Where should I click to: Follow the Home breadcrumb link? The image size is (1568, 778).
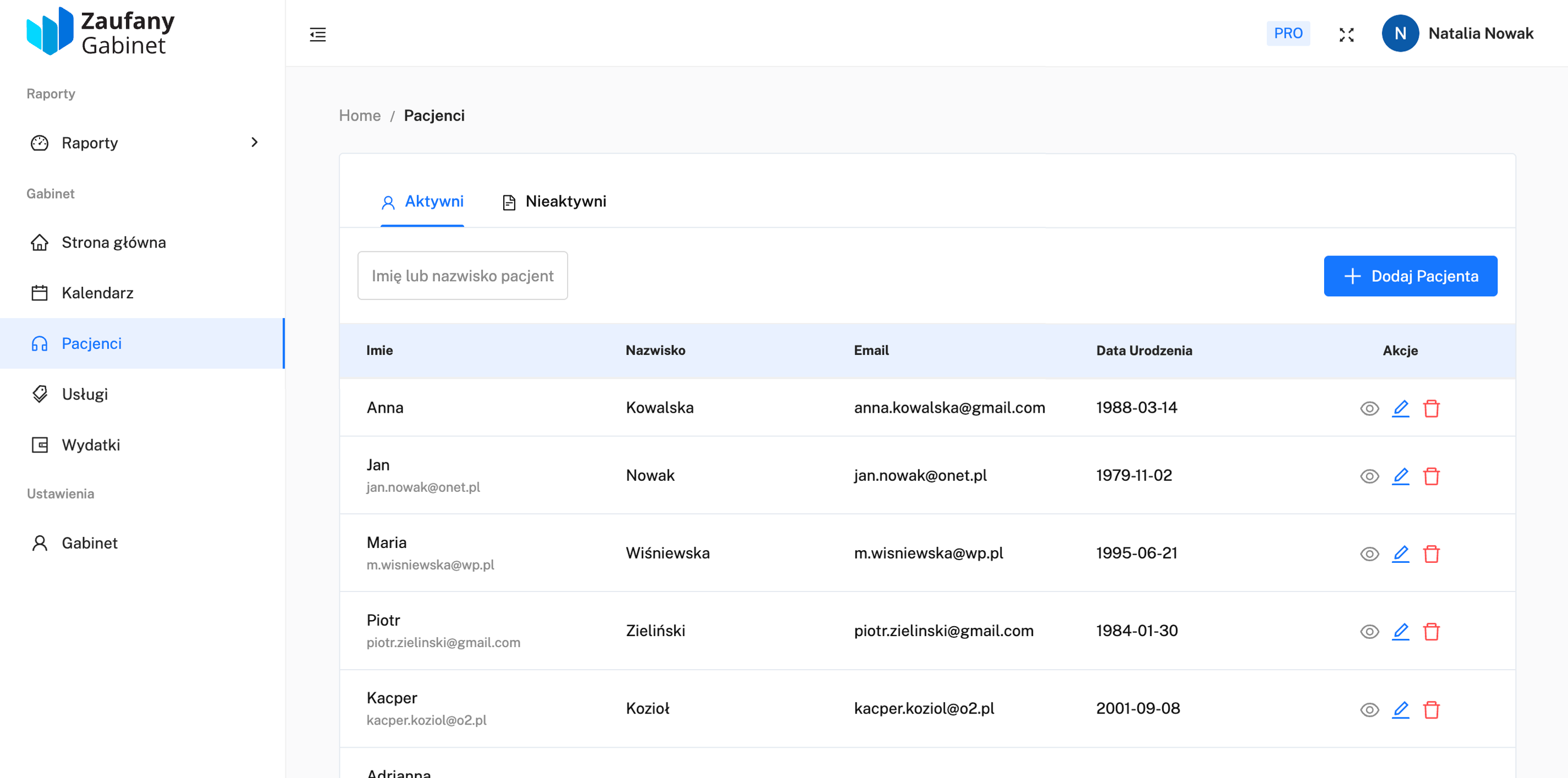pyautogui.click(x=360, y=116)
